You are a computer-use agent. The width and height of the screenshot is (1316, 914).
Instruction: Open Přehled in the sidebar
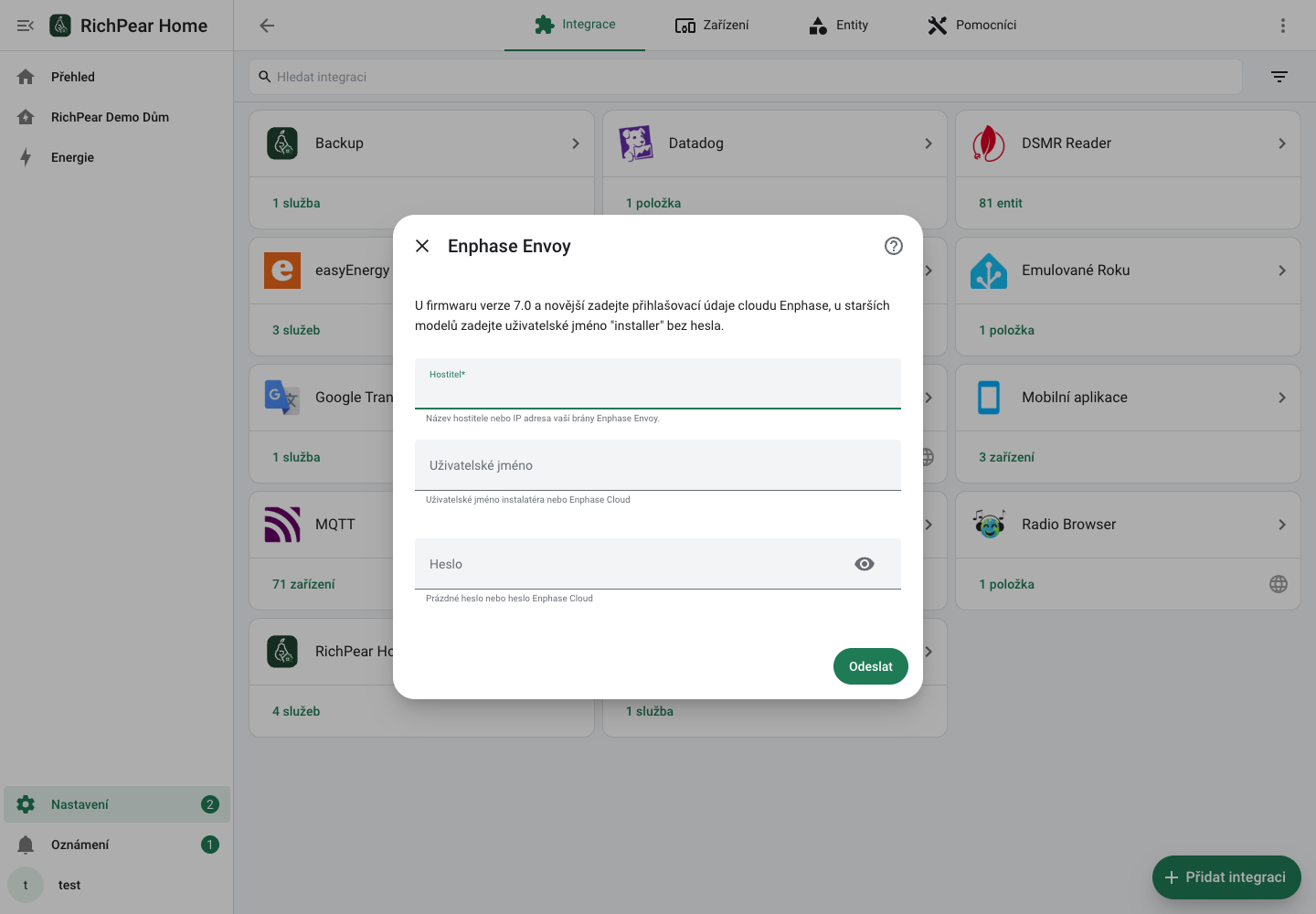point(117,77)
